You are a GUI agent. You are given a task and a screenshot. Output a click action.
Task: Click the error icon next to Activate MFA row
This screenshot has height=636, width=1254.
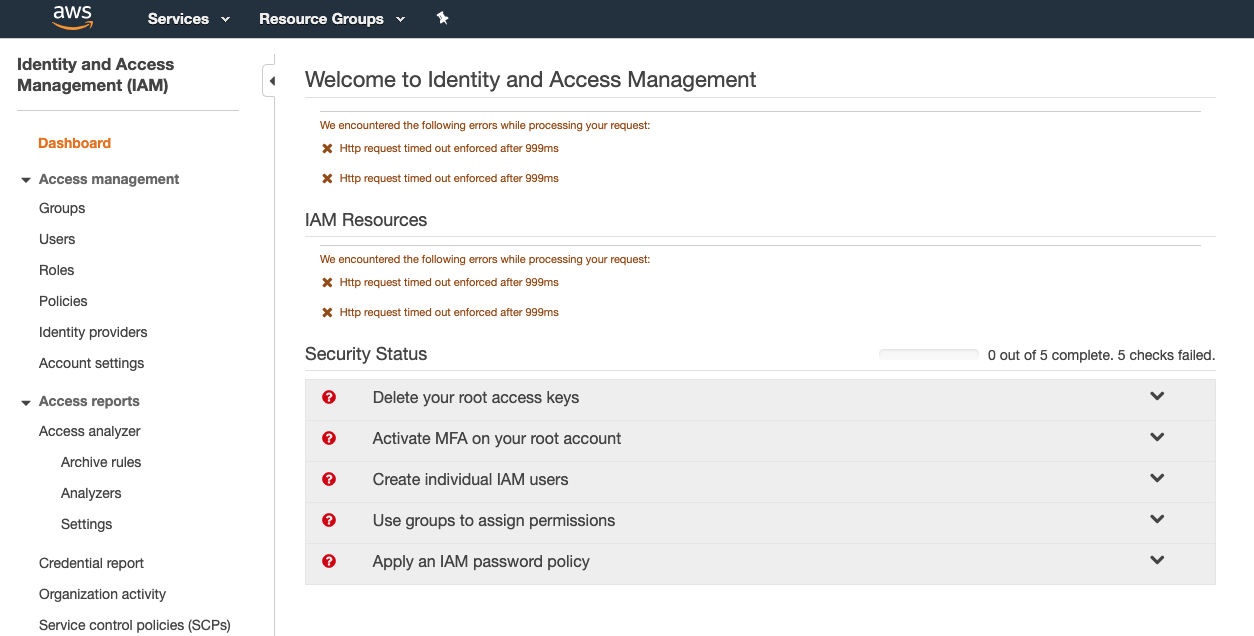[329, 438]
